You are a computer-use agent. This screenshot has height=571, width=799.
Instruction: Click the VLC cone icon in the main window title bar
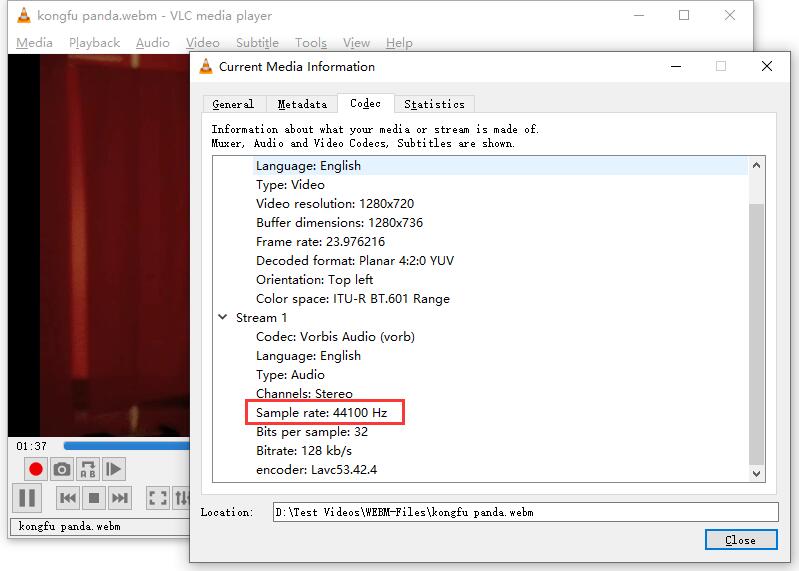(23, 15)
